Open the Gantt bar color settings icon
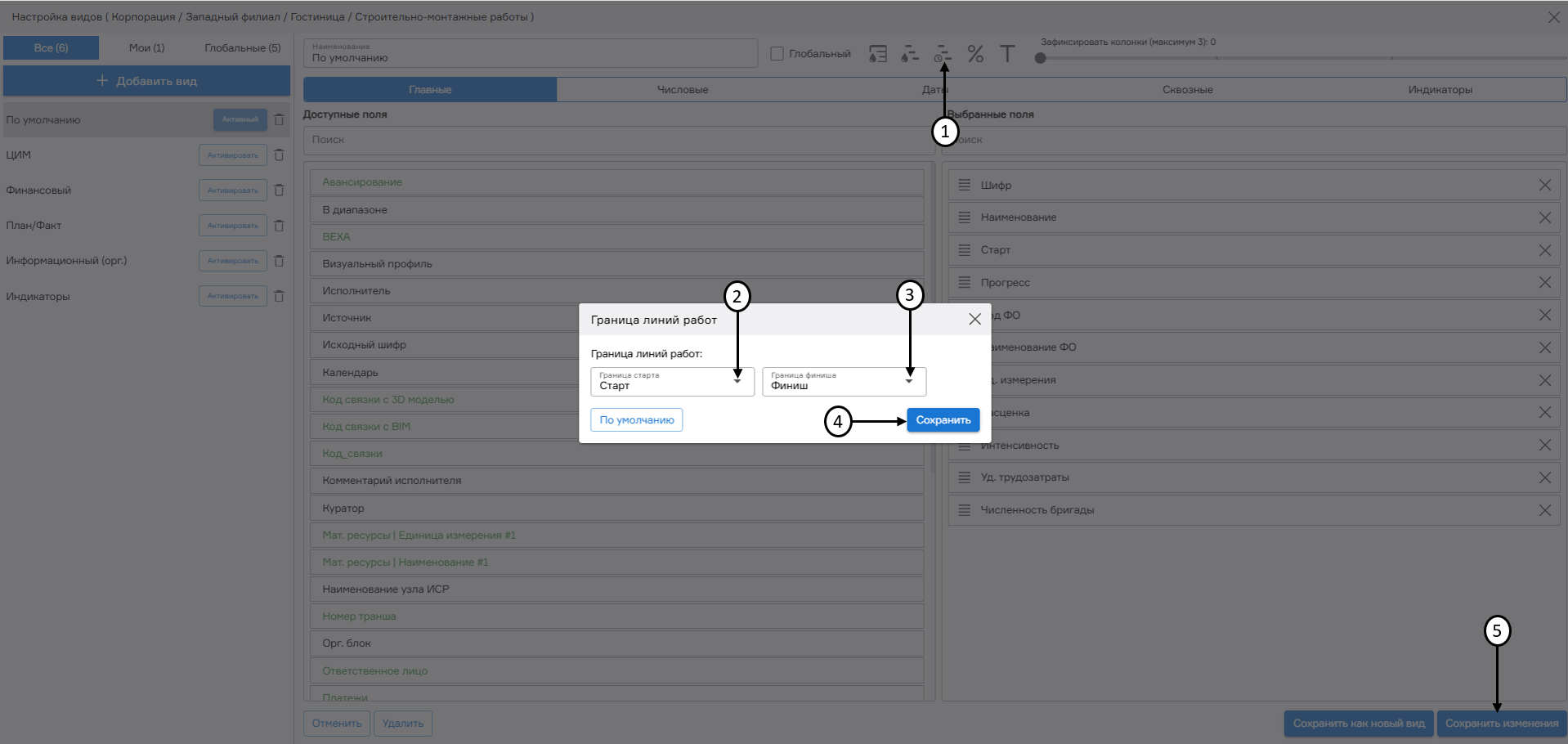Viewport: 1568px width, 744px height. point(910,54)
